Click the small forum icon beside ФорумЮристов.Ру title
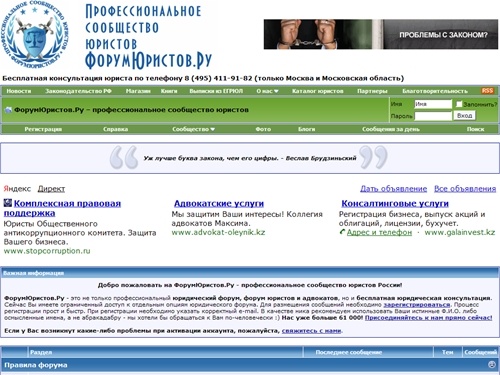The height and width of the screenshot is (375, 500). pyautogui.click(x=8, y=110)
